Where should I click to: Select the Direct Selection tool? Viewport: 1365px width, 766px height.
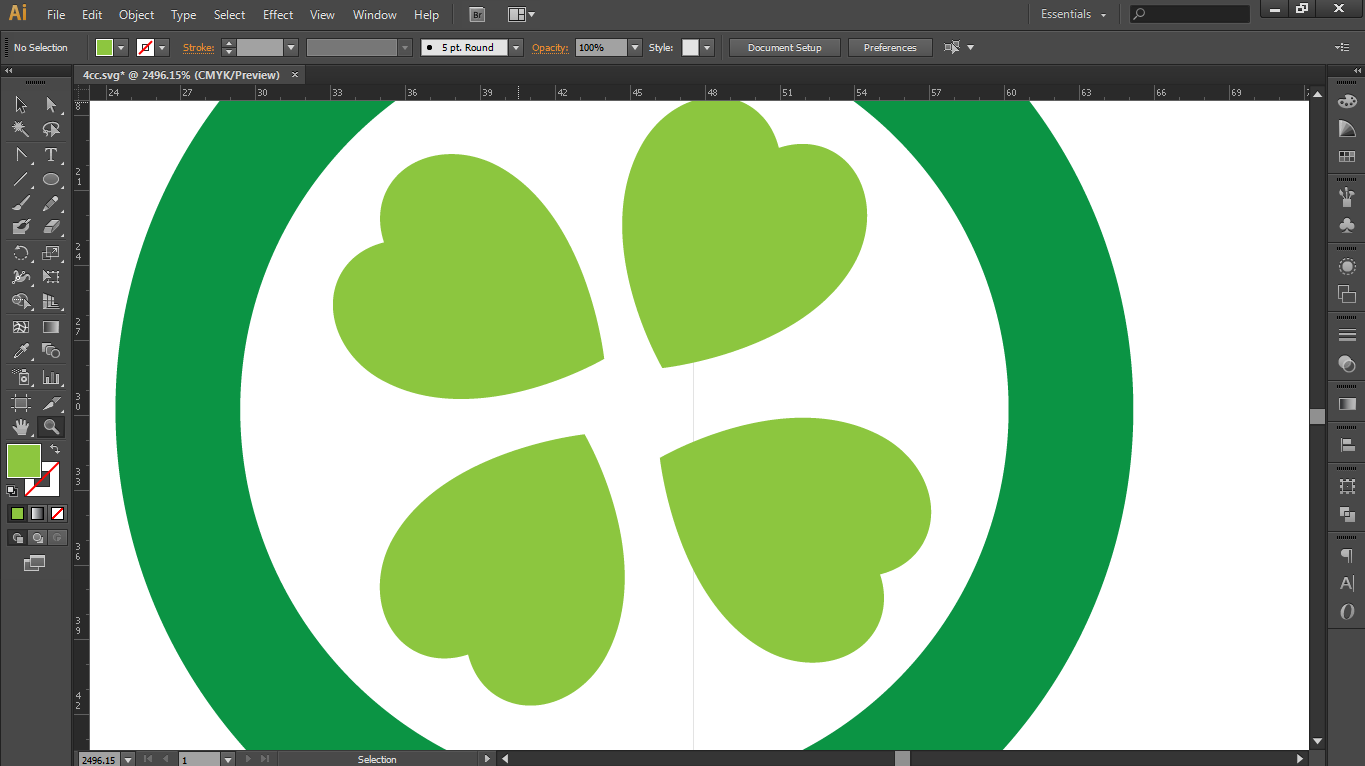[x=51, y=104]
